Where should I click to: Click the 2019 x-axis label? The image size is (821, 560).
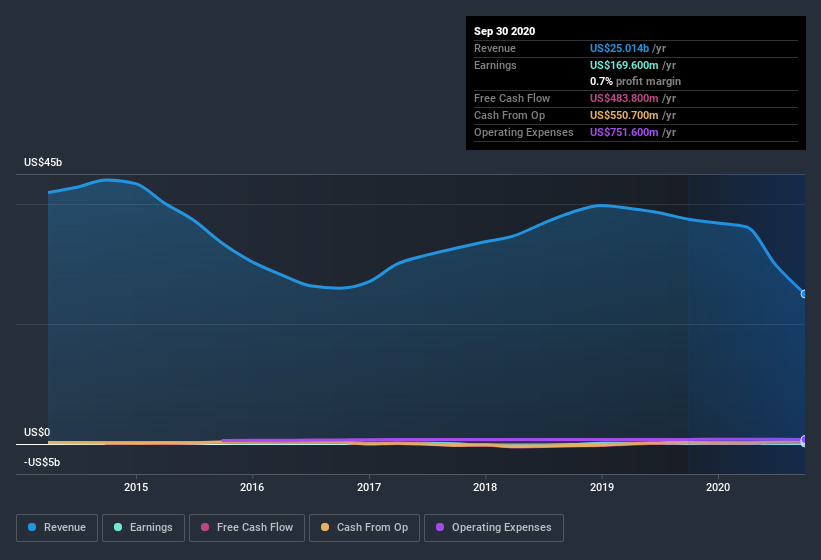pos(602,487)
